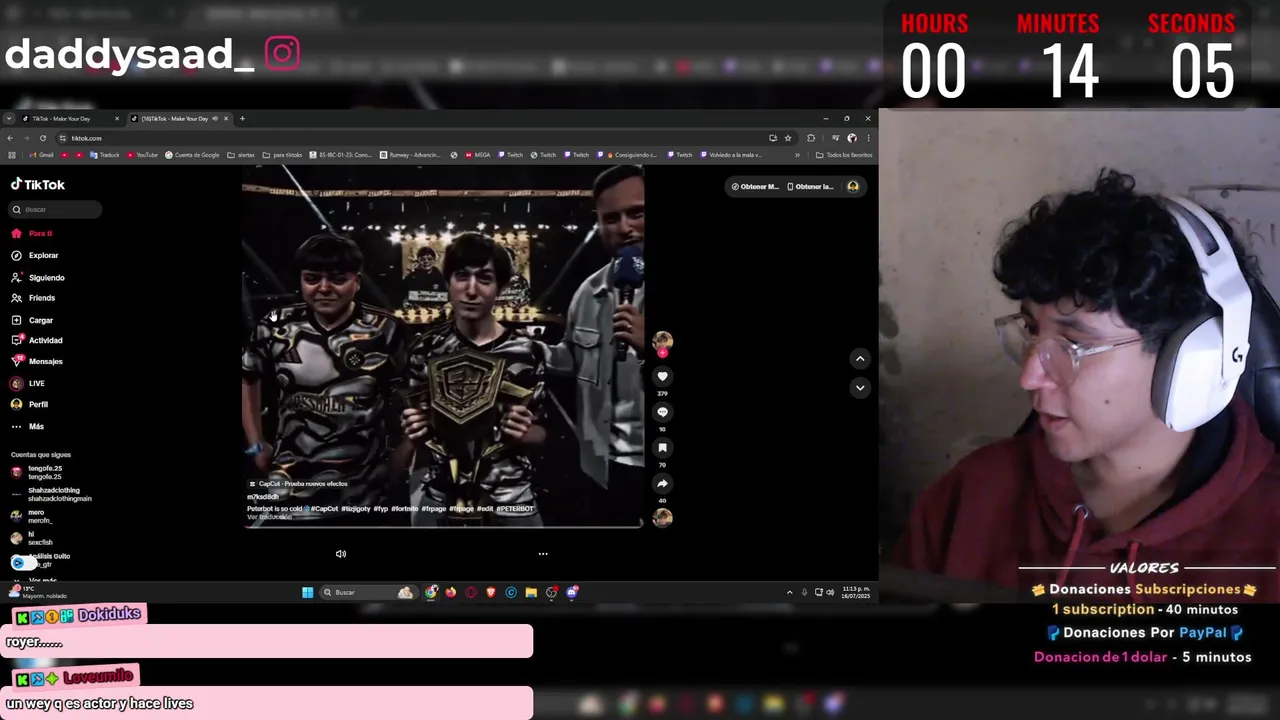
Task: Go to next video with down chevron
Action: [x=860, y=387]
